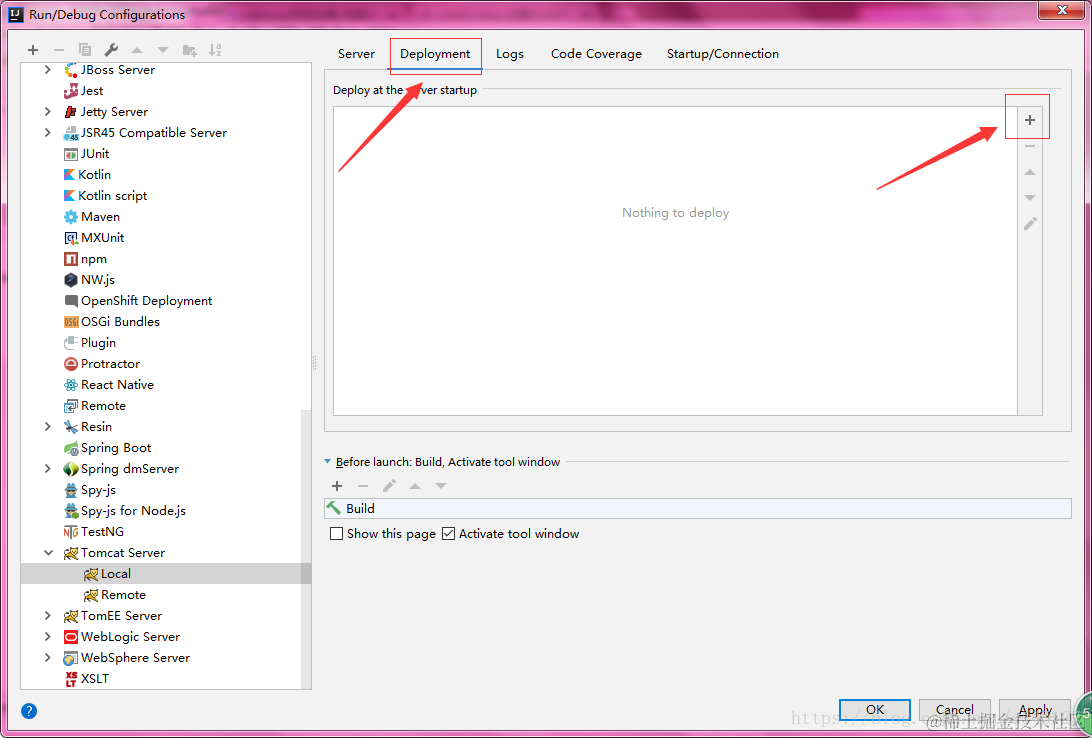The image size is (1092, 738).
Task: Remove the Before launch task
Action: tap(363, 486)
